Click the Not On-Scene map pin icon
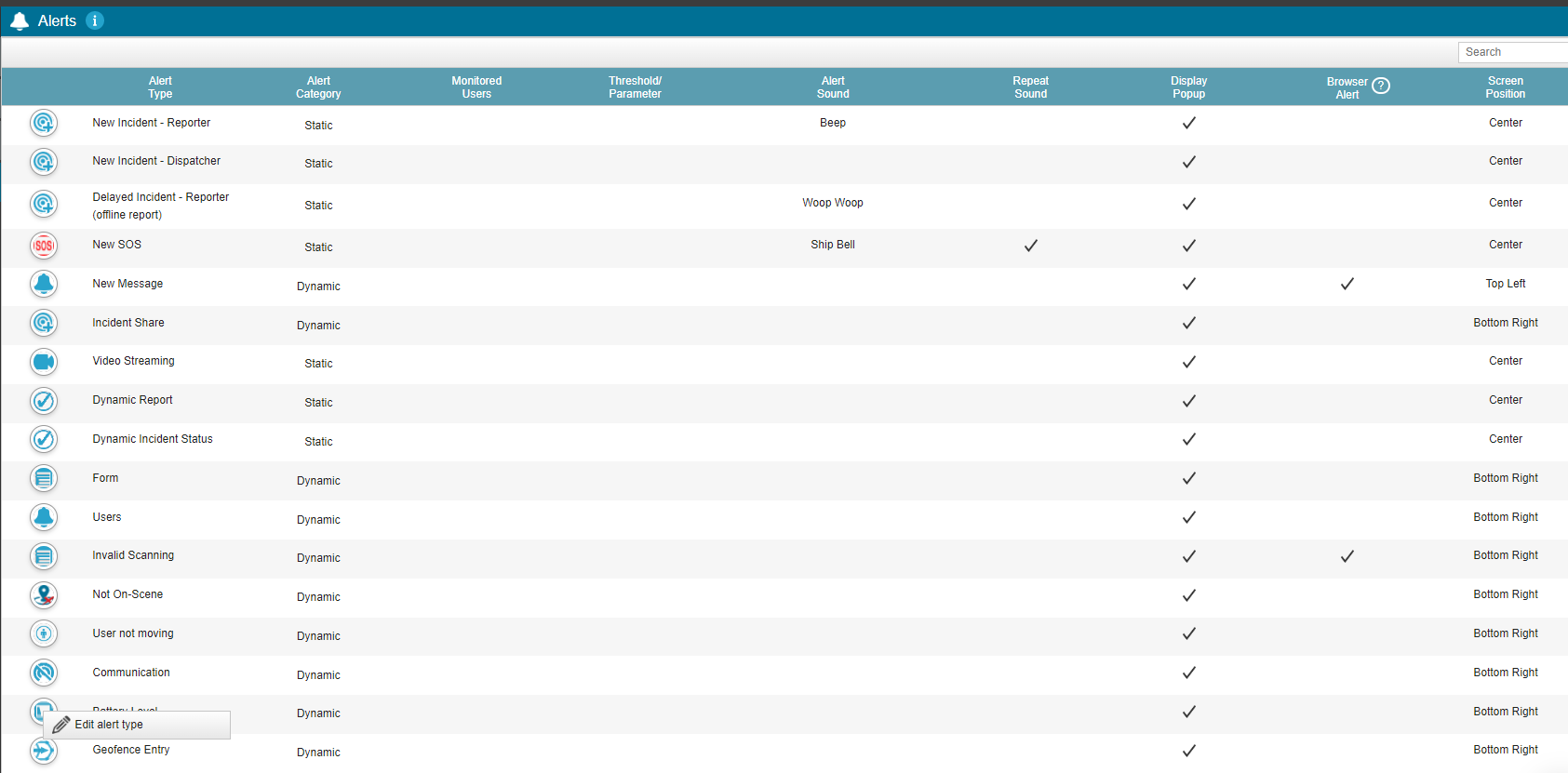Image resolution: width=1568 pixels, height=773 pixels. (44, 595)
